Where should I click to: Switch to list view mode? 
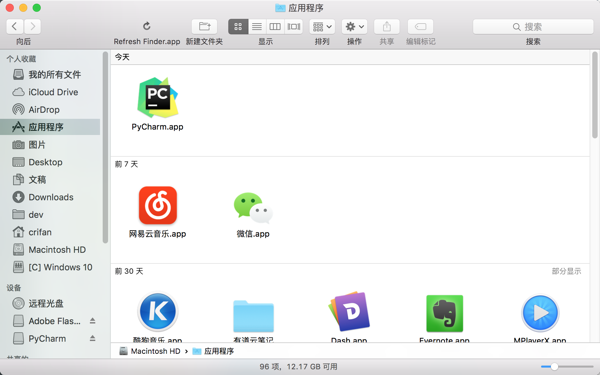click(257, 26)
